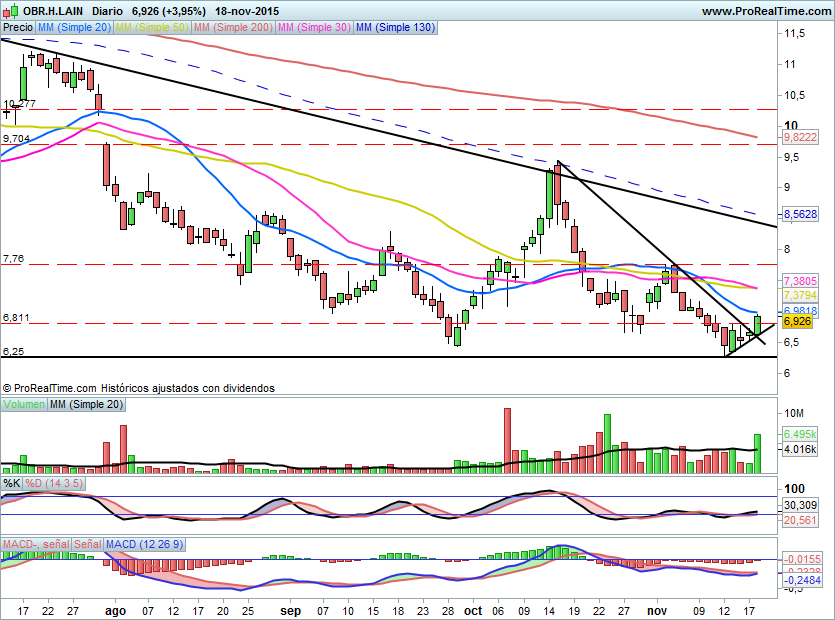
Task: Select the Señal indicator label
Action: pos(87,544)
